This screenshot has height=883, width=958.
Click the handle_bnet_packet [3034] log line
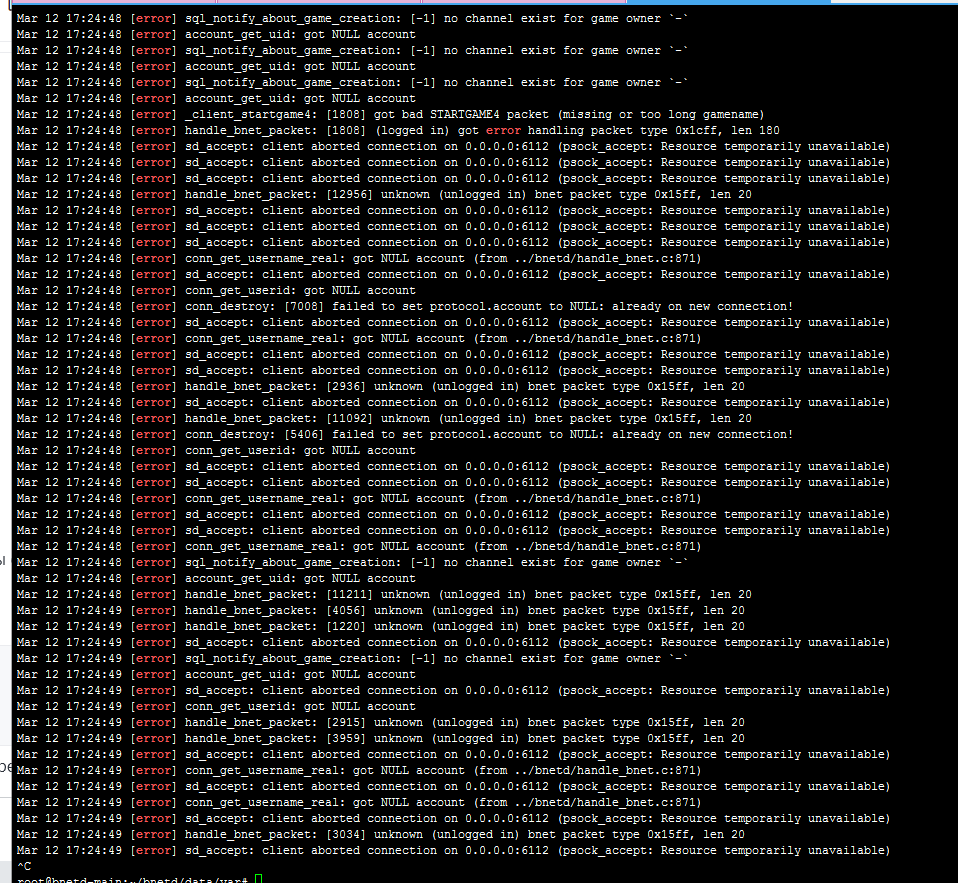tap(380, 834)
